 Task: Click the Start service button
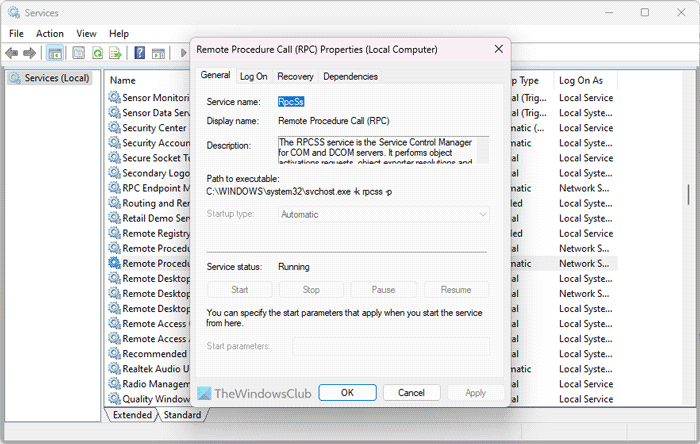pyautogui.click(x=240, y=290)
